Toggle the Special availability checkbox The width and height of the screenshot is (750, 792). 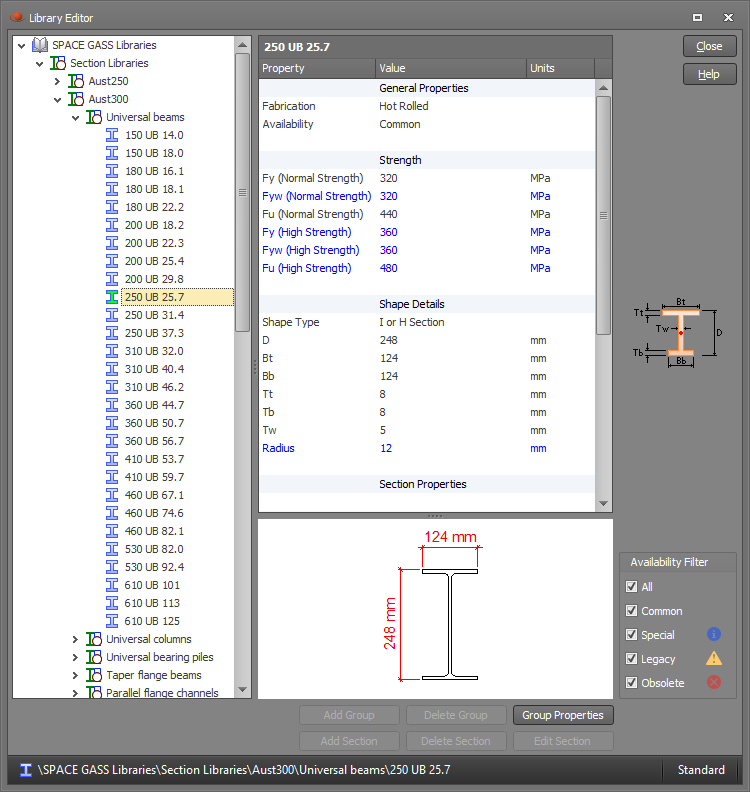coord(631,634)
